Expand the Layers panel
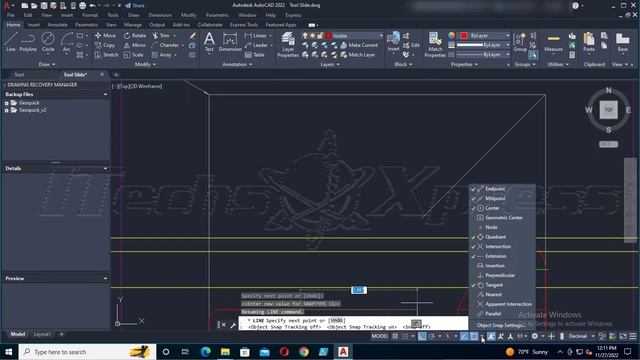Image resolution: width=640 pixels, height=360 pixels. (330, 64)
